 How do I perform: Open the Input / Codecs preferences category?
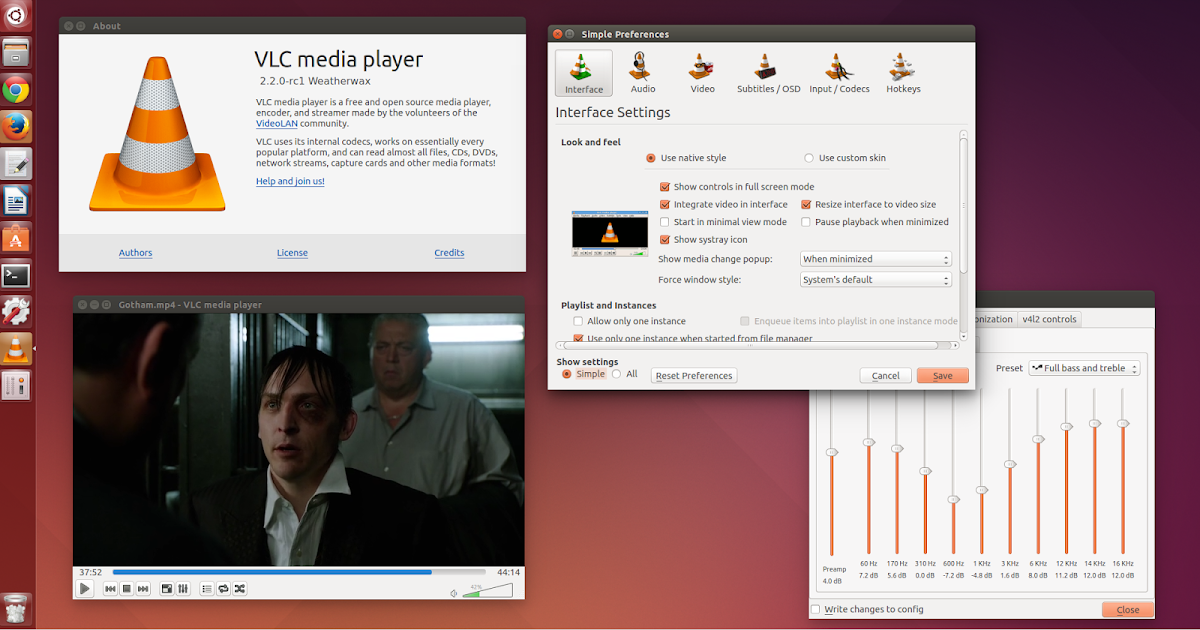click(839, 74)
